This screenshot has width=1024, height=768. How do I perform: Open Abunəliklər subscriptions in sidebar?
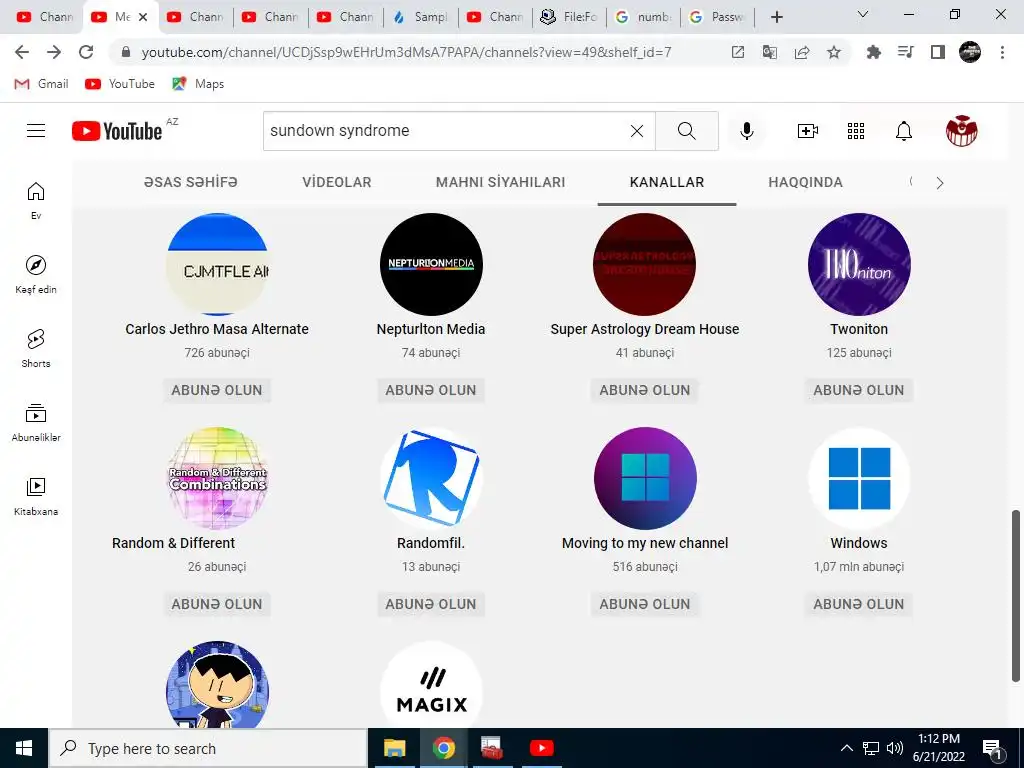pyautogui.click(x=36, y=423)
